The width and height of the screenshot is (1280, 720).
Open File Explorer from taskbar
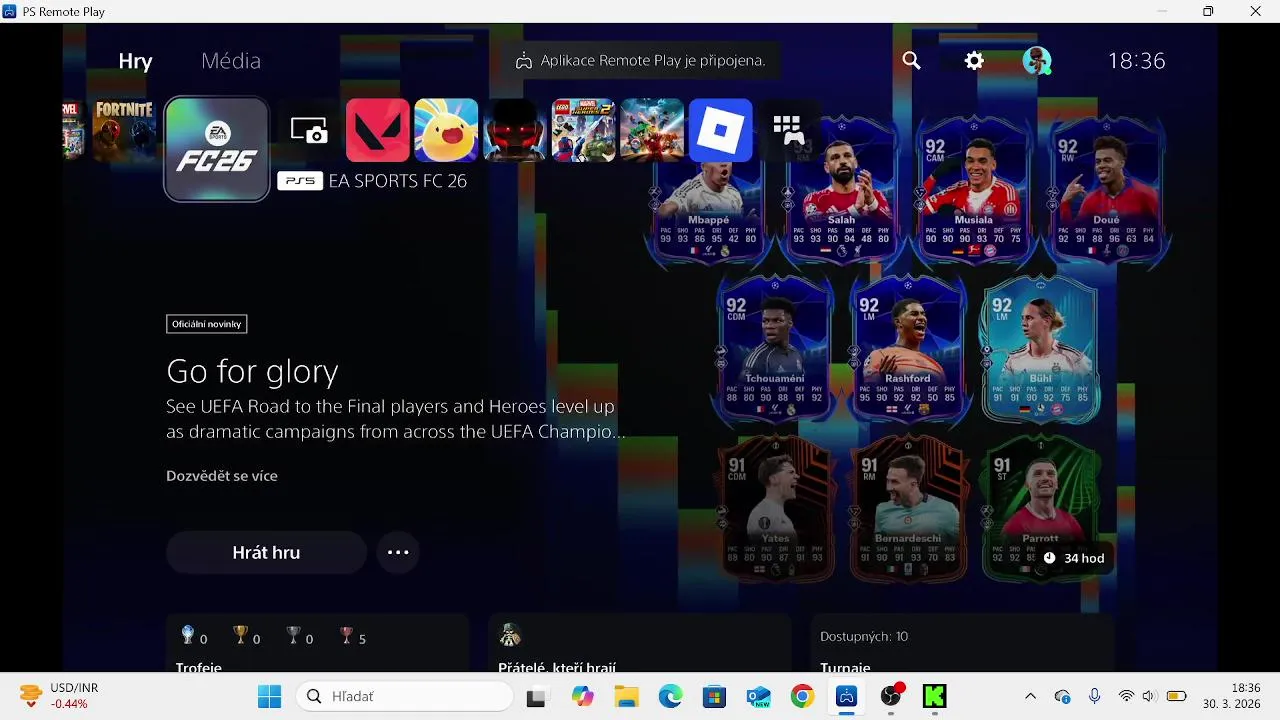[x=626, y=696]
